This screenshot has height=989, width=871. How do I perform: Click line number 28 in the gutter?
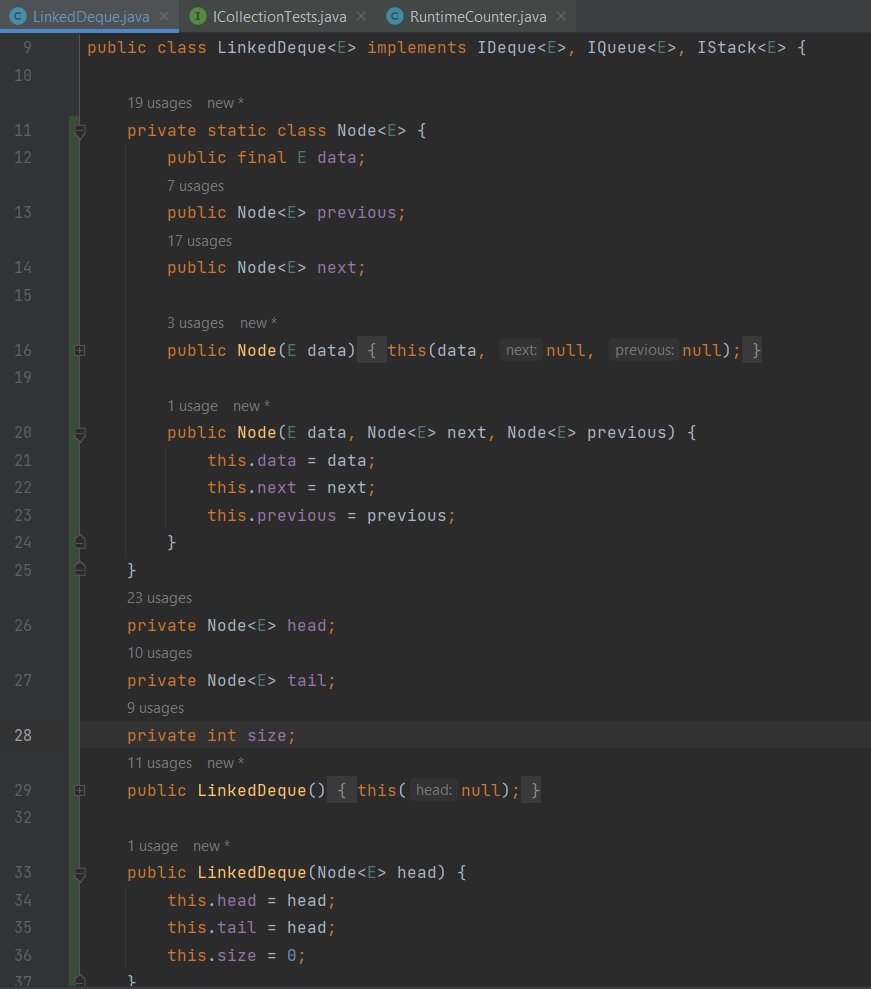point(23,736)
